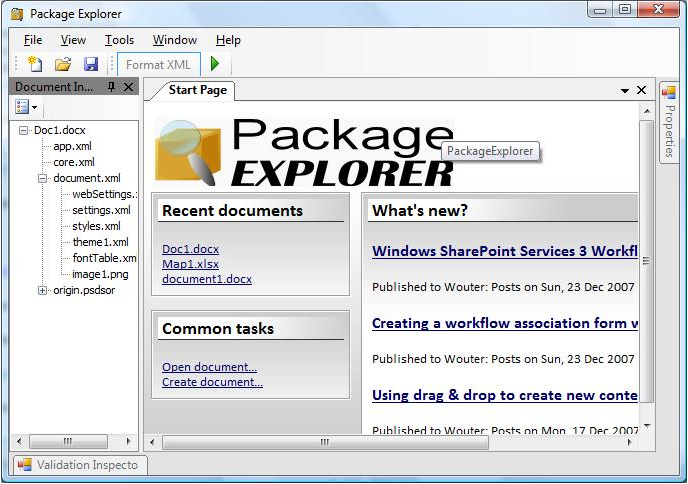
Task: Select theme1.xml in the tree
Action: tap(100, 242)
